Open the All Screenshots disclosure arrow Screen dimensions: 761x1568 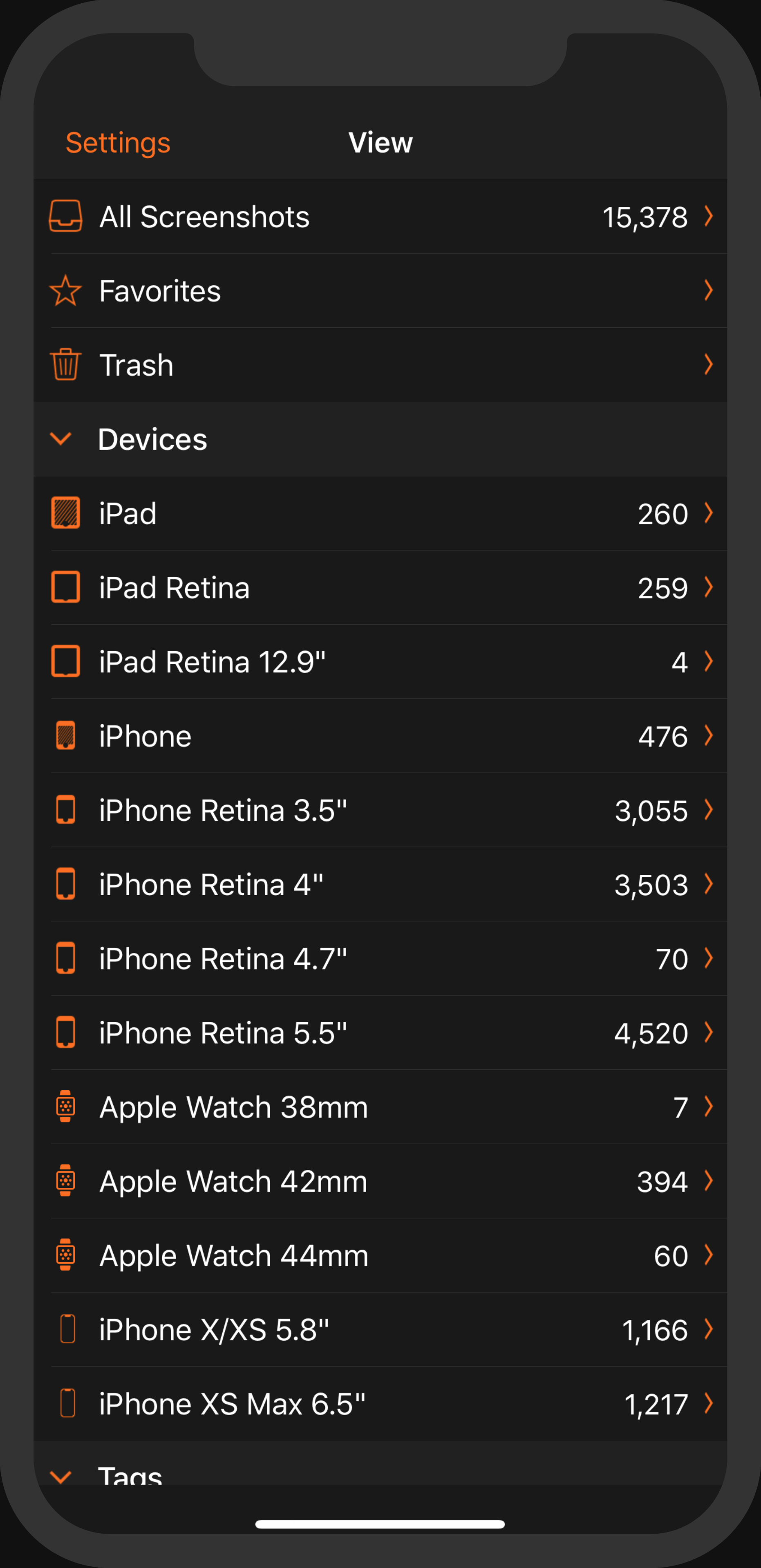[708, 216]
